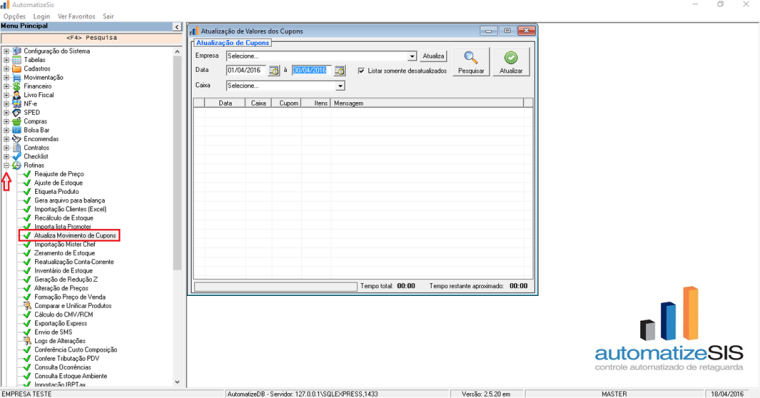
Task: Expand the Compras tree node
Action: pos(6,121)
